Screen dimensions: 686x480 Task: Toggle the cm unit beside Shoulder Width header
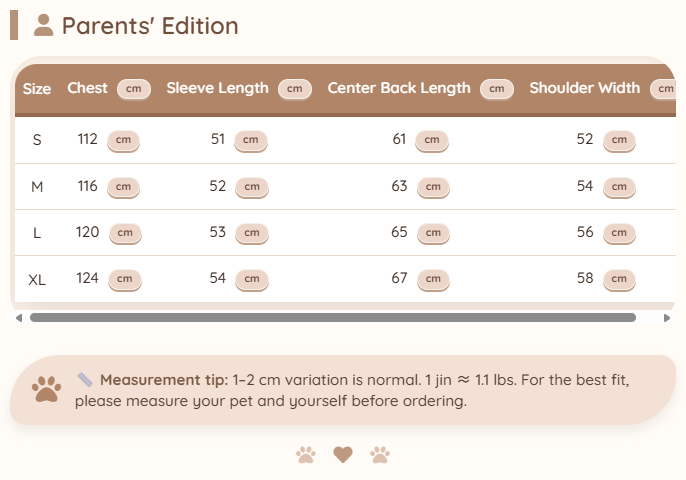pyautogui.click(x=664, y=89)
